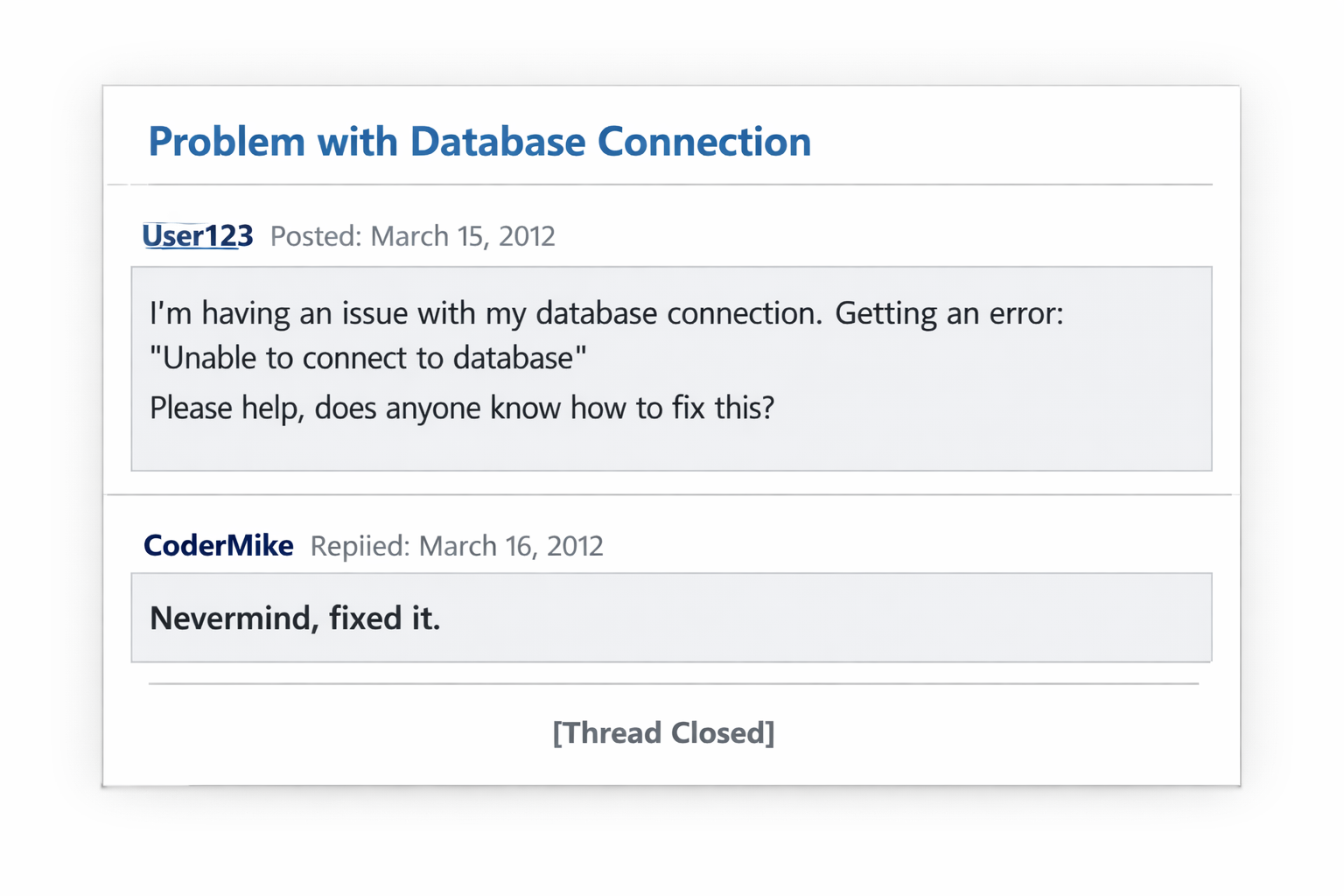This screenshot has width=1344, height=896.
Task: Open the Problem with Database Connection thread title
Action: (x=479, y=142)
